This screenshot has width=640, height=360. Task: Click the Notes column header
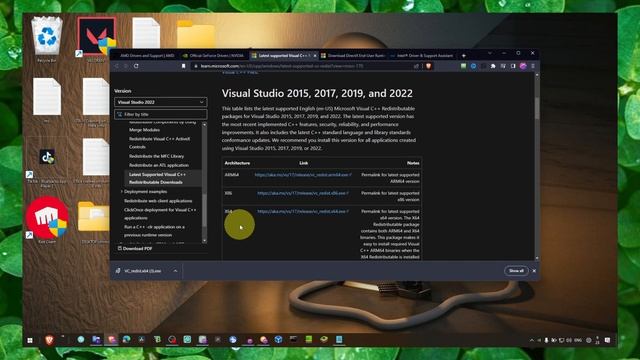tap(413, 163)
